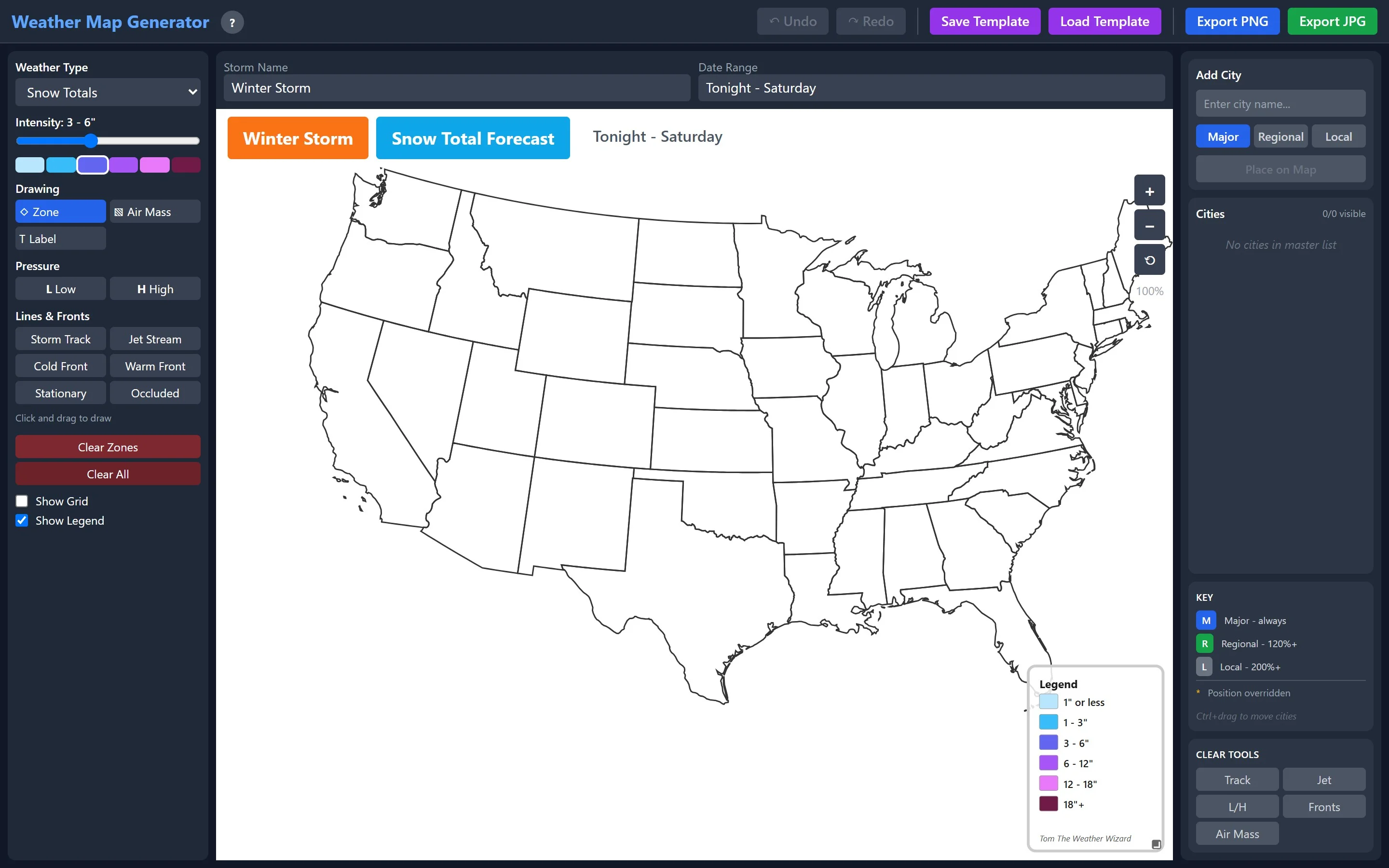Open the Weather Type Snow Totals dropdown
1389x868 pixels.
(108, 93)
